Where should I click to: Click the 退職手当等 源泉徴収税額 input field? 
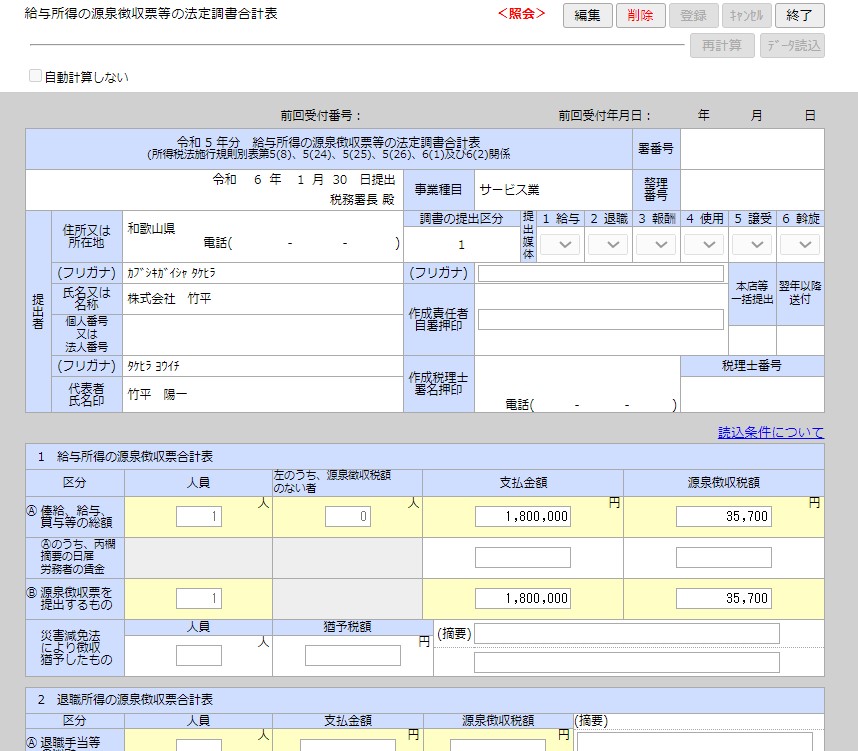pos(497,746)
